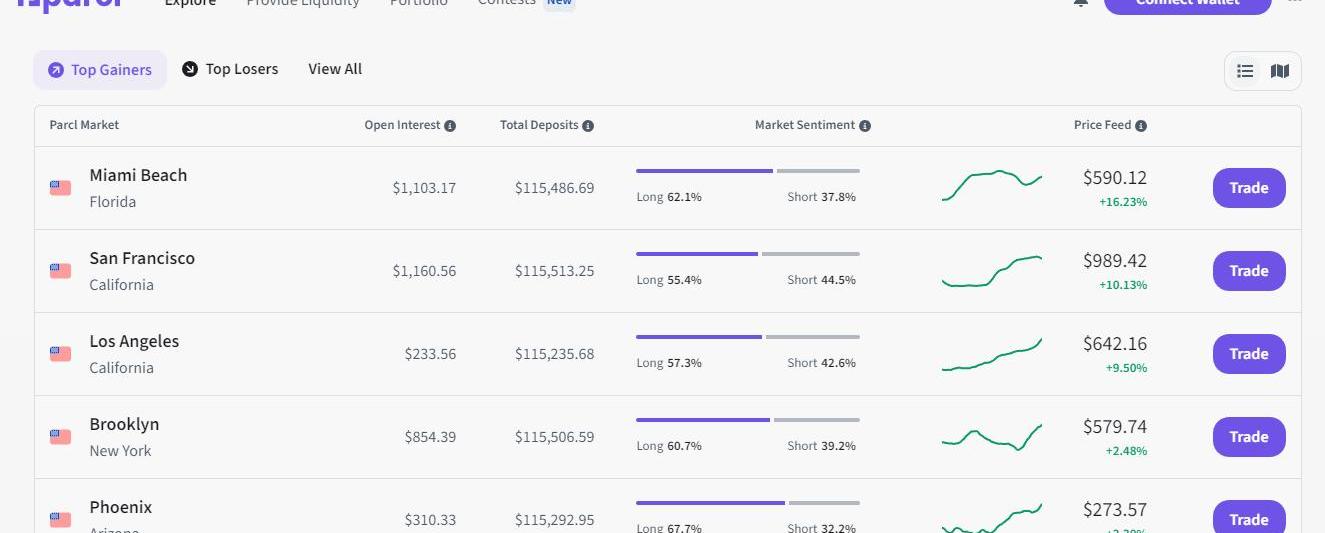The image size is (1325, 533).
Task: Click Trade button for Brooklyn
Action: click(x=1249, y=437)
